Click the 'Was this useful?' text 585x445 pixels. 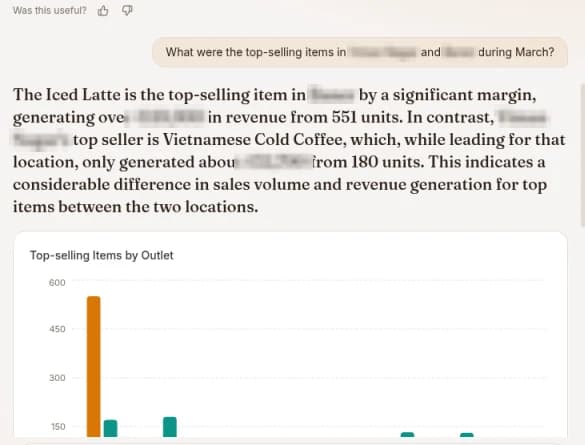pyautogui.click(x=50, y=10)
